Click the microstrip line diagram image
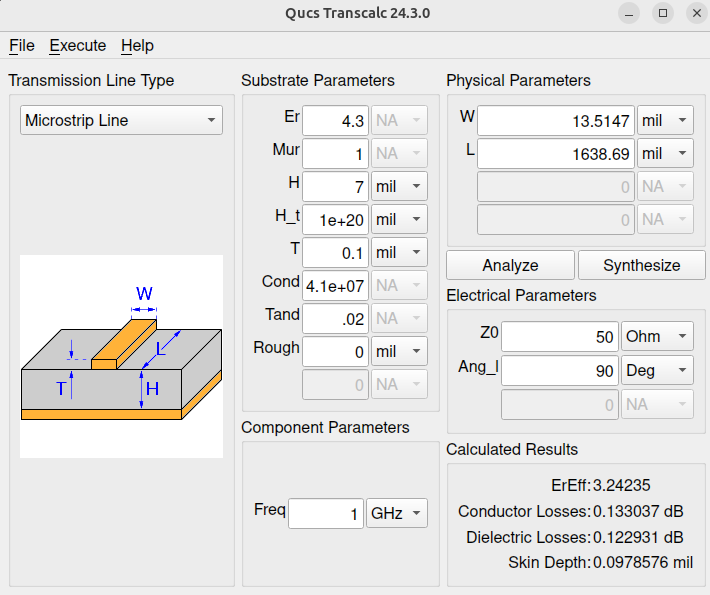Viewport: 710px width, 595px height. coord(121,356)
